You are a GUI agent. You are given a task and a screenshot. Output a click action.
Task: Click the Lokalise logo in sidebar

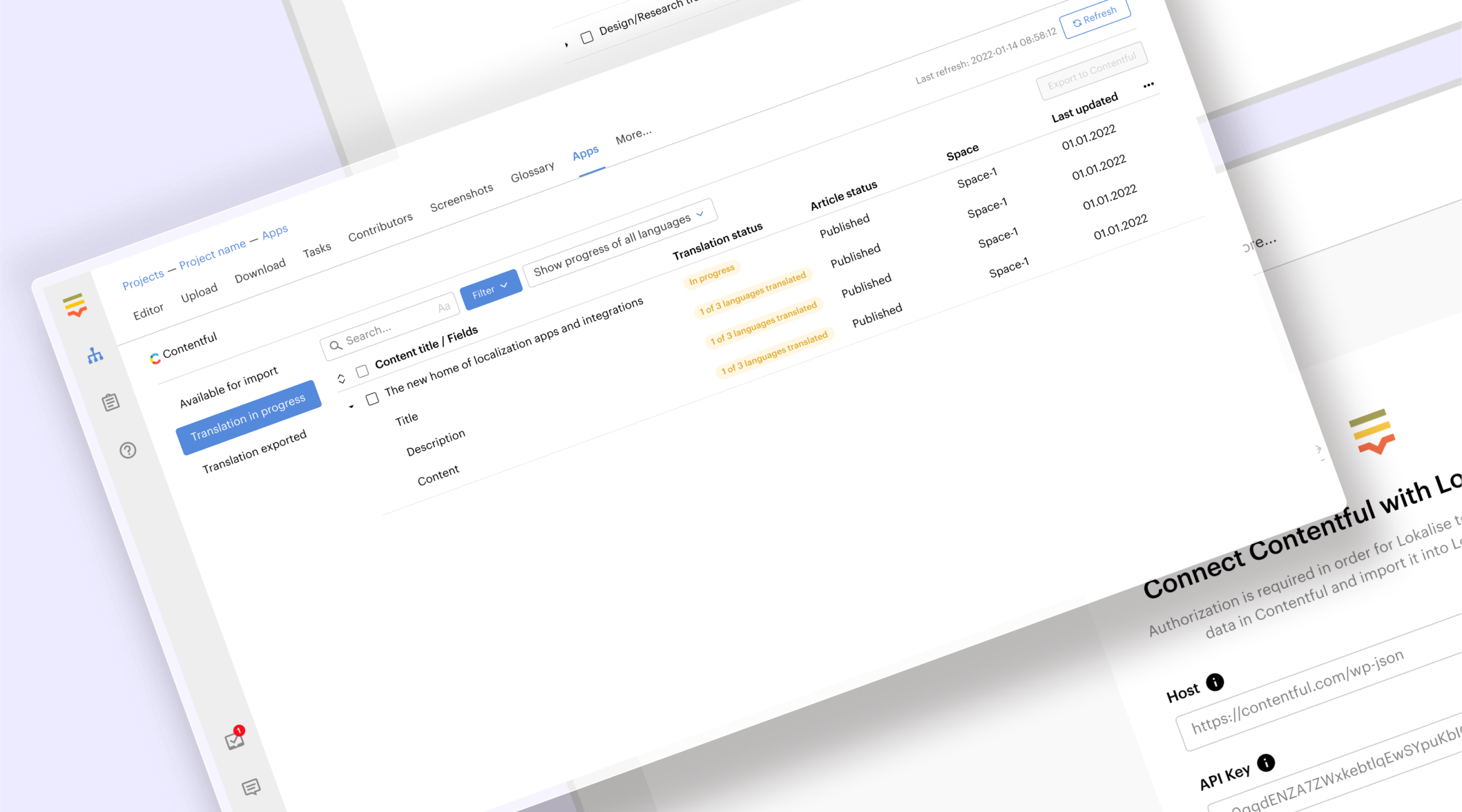(75, 305)
